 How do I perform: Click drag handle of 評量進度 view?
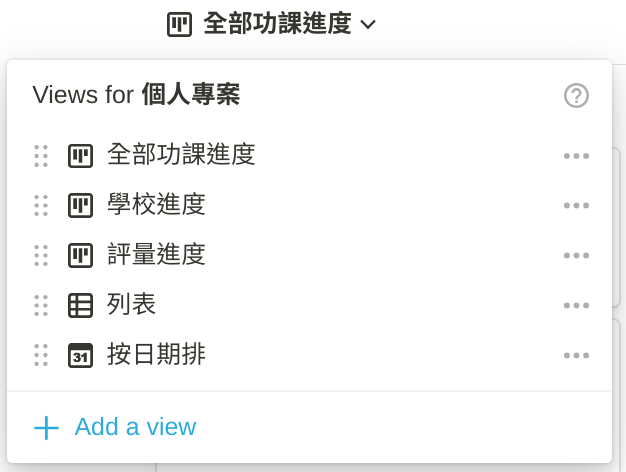[x=41, y=255]
